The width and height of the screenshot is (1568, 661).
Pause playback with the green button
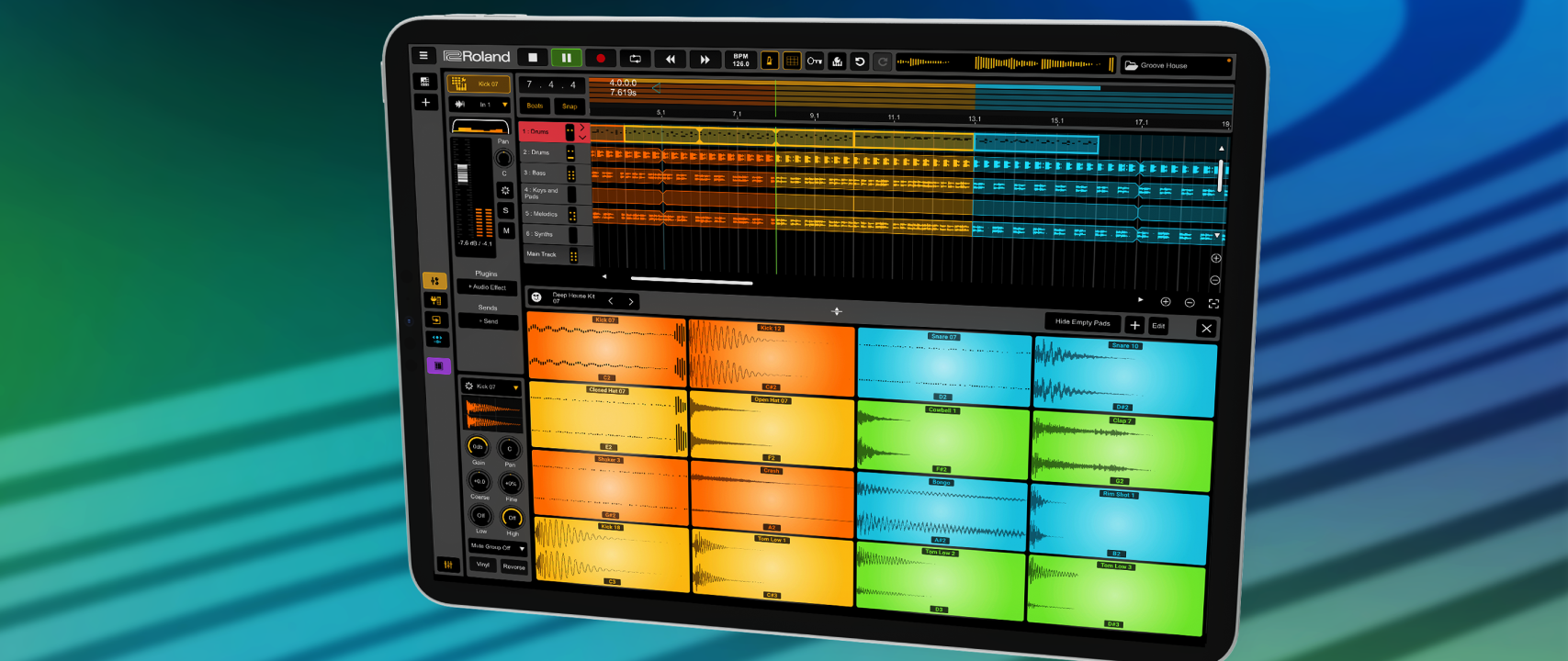pos(566,58)
